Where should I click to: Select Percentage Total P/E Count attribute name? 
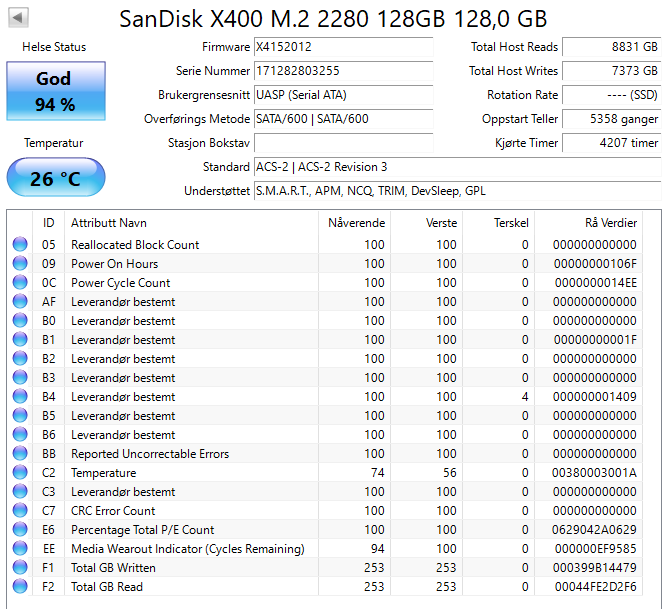(x=143, y=529)
